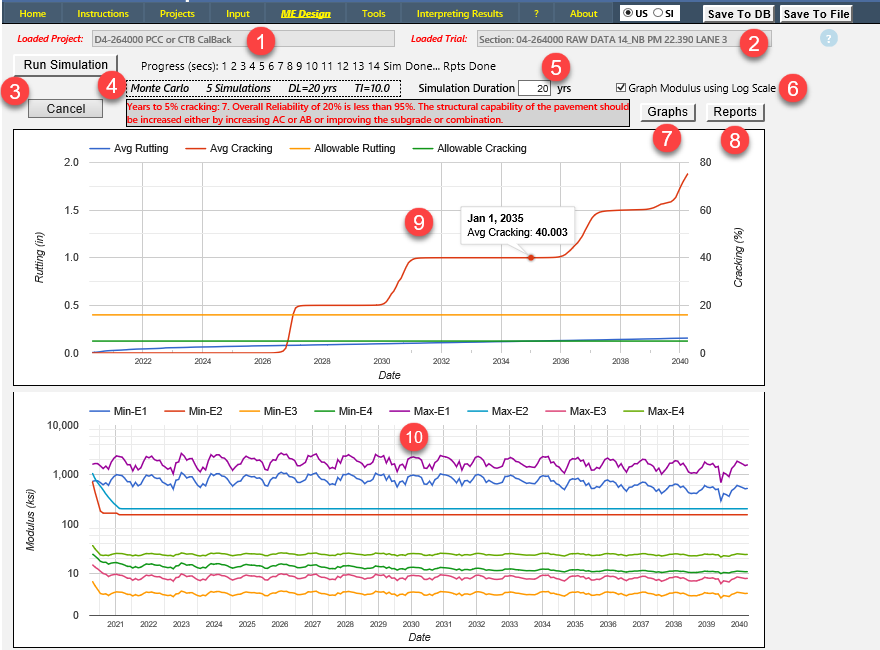Open the Reports button

736,112
